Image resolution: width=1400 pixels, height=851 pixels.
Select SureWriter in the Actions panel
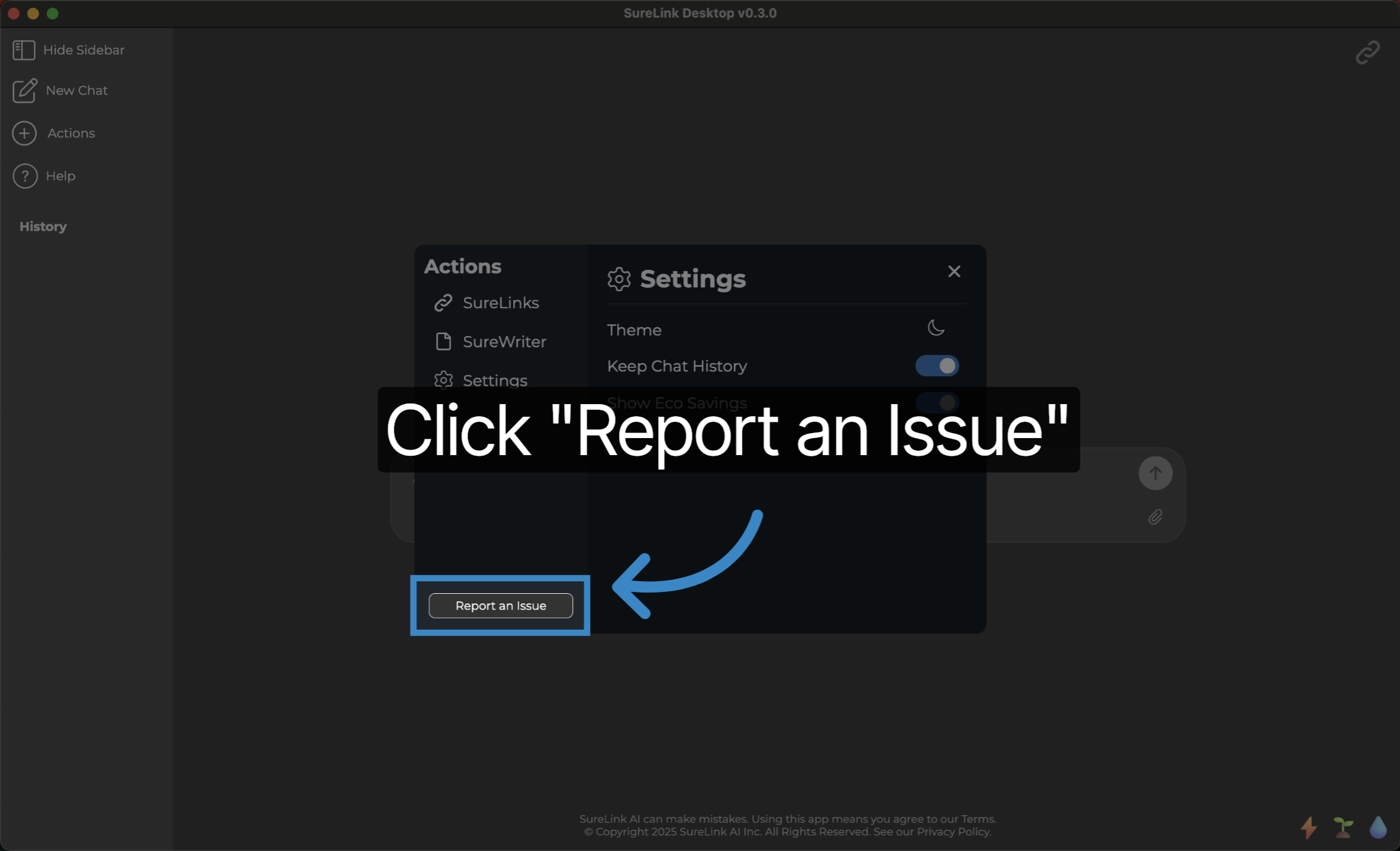click(x=490, y=342)
